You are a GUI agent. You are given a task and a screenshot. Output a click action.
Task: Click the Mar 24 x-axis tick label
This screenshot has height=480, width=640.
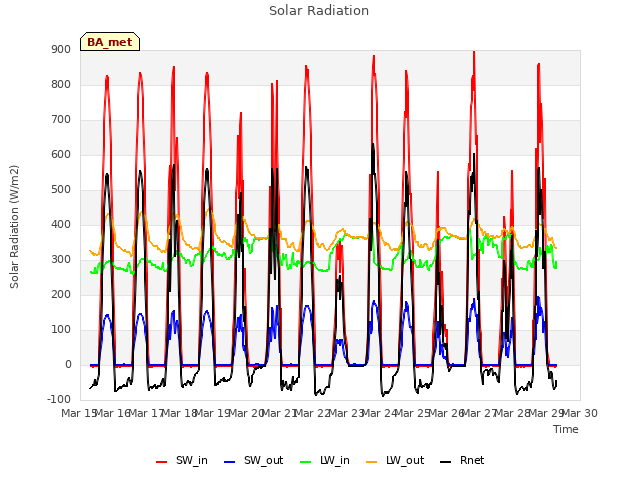[x=380, y=413]
